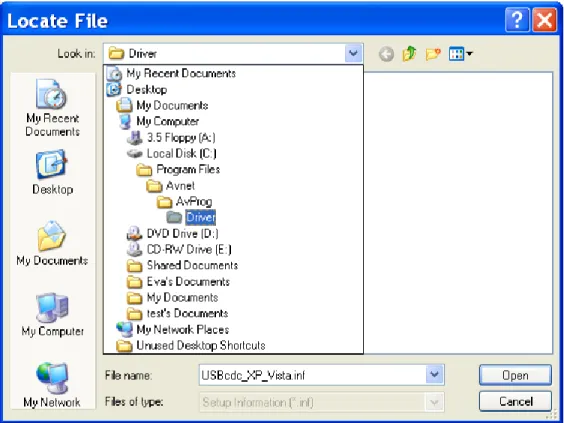Click the Cancel button
The image size is (564, 423).
515,401
